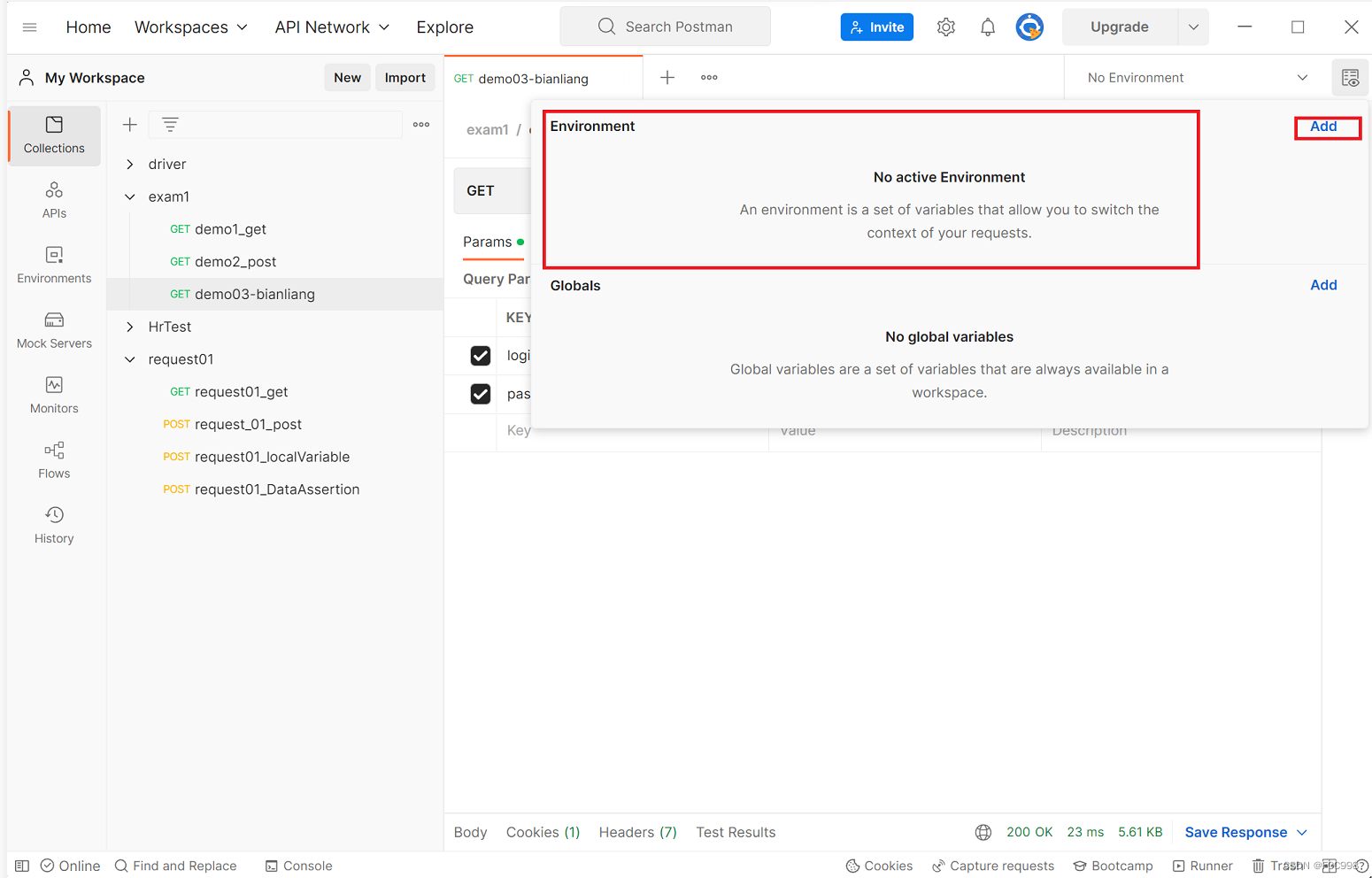Open the request01_DataAssertion request

click(275, 489)
